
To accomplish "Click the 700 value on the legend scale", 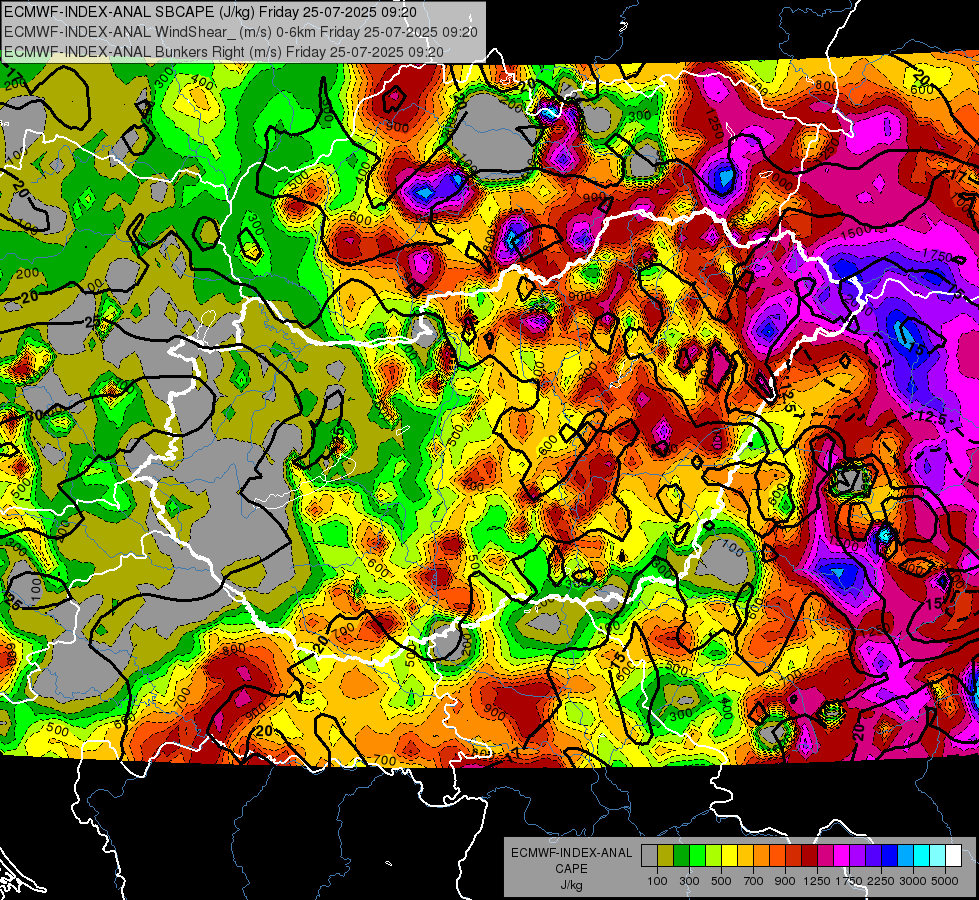I will [754, 881].
